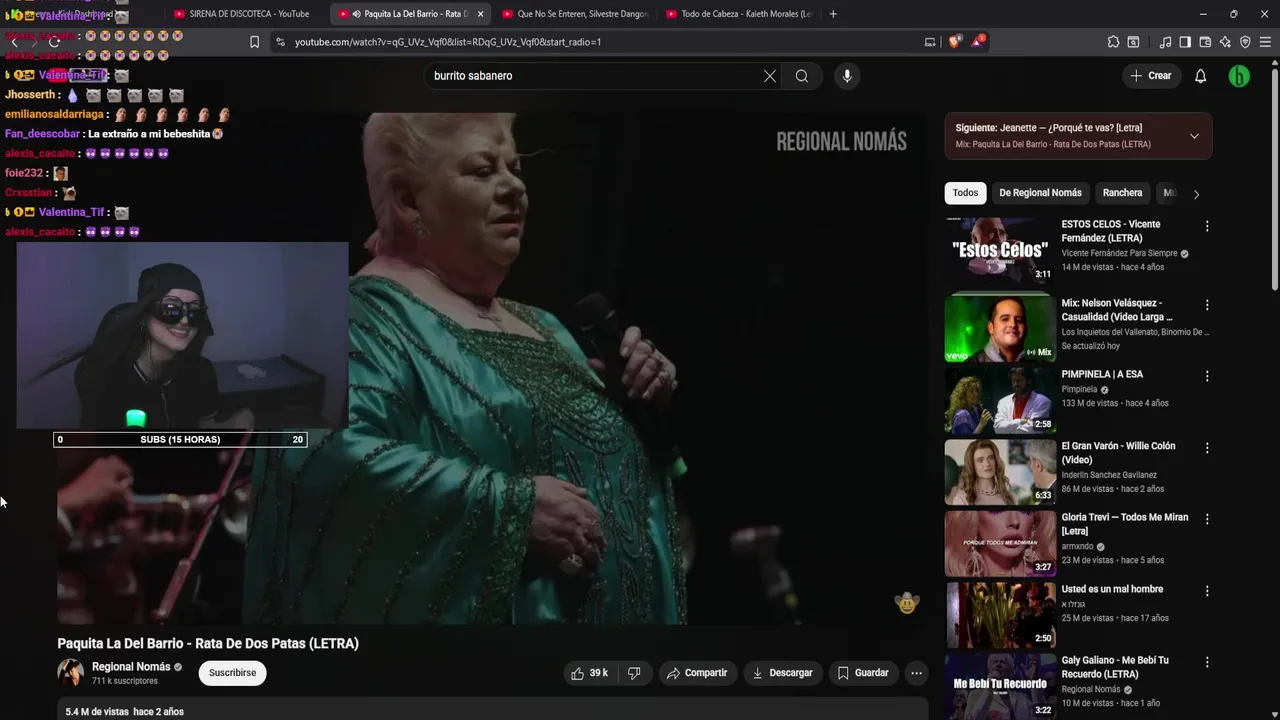Click install-app icon in address bar
This screenshot has height=720, width=1280.
point(930,42)
